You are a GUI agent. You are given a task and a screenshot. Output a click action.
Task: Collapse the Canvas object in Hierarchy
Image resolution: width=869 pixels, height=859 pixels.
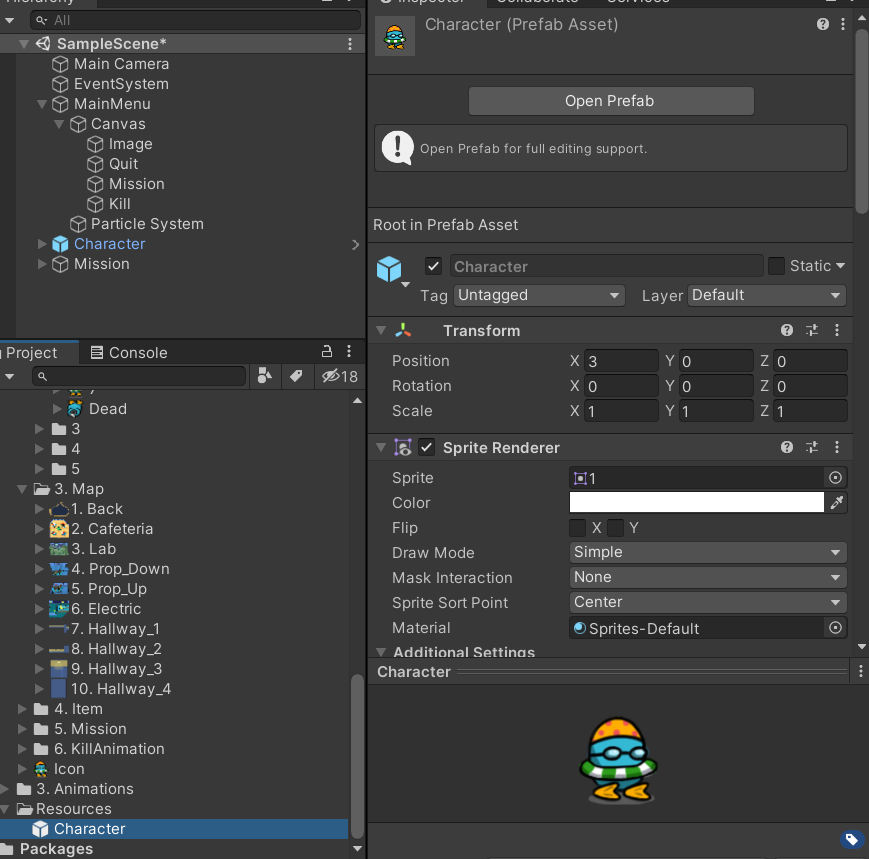(x=59, y=124)
